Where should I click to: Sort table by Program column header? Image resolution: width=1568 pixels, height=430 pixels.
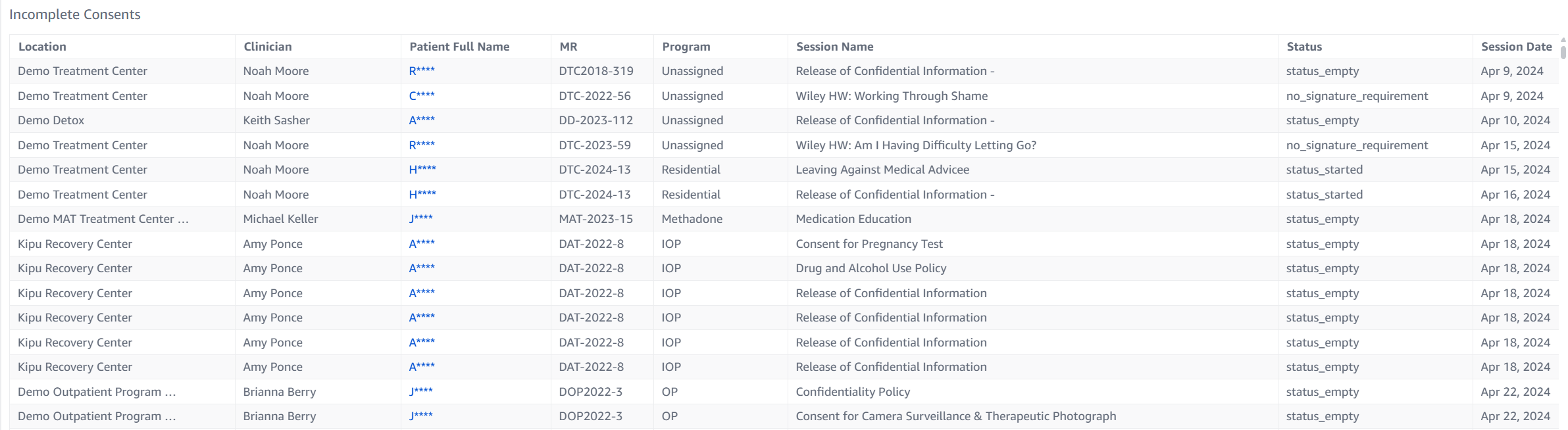[x=686, y=47]
